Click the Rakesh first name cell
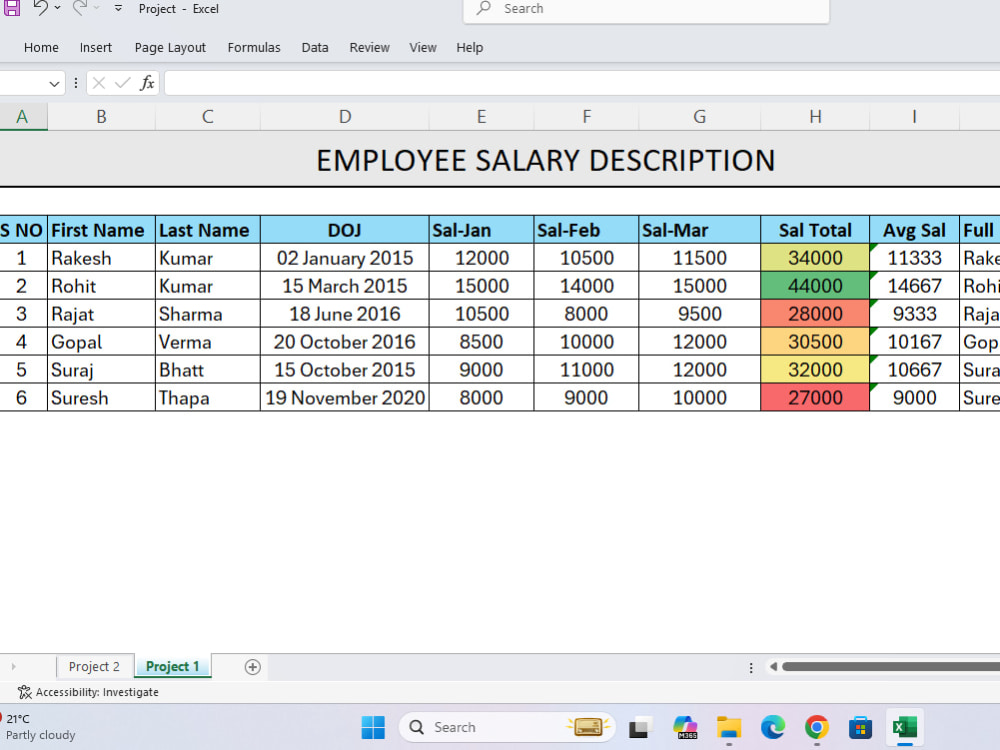This screenshot has height=750, width=1000. 101,258
